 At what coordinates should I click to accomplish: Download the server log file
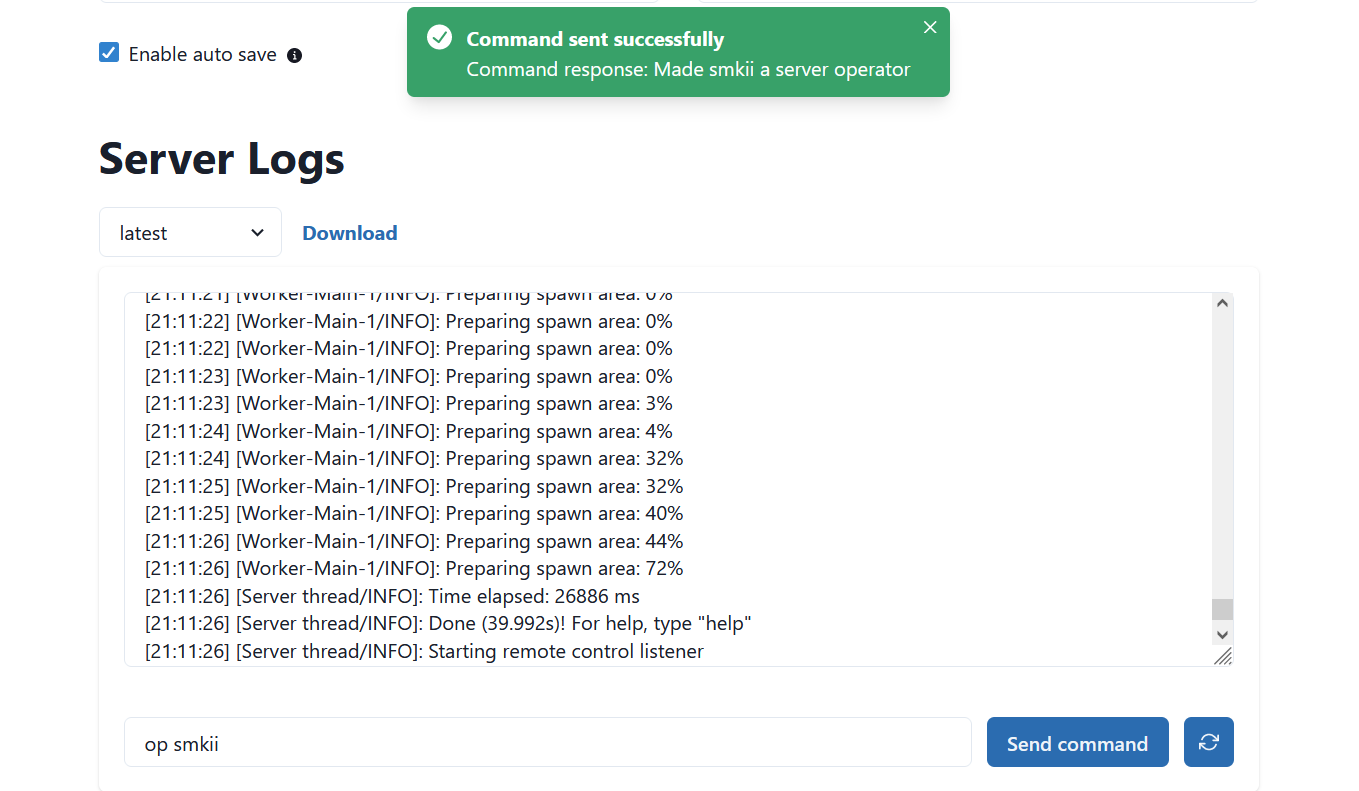tap(349, 233)
